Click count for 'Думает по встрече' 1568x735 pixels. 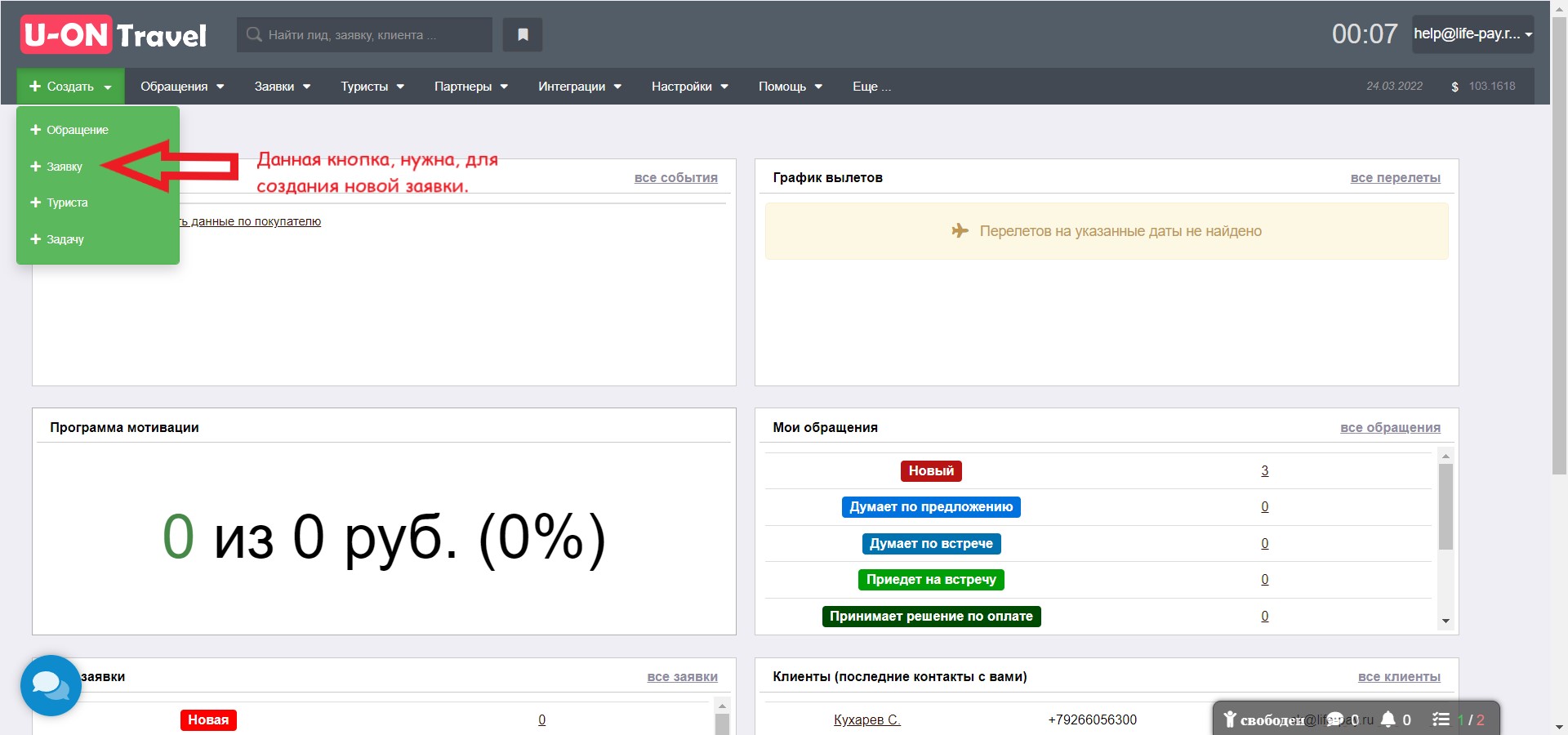pos(1264,543)
